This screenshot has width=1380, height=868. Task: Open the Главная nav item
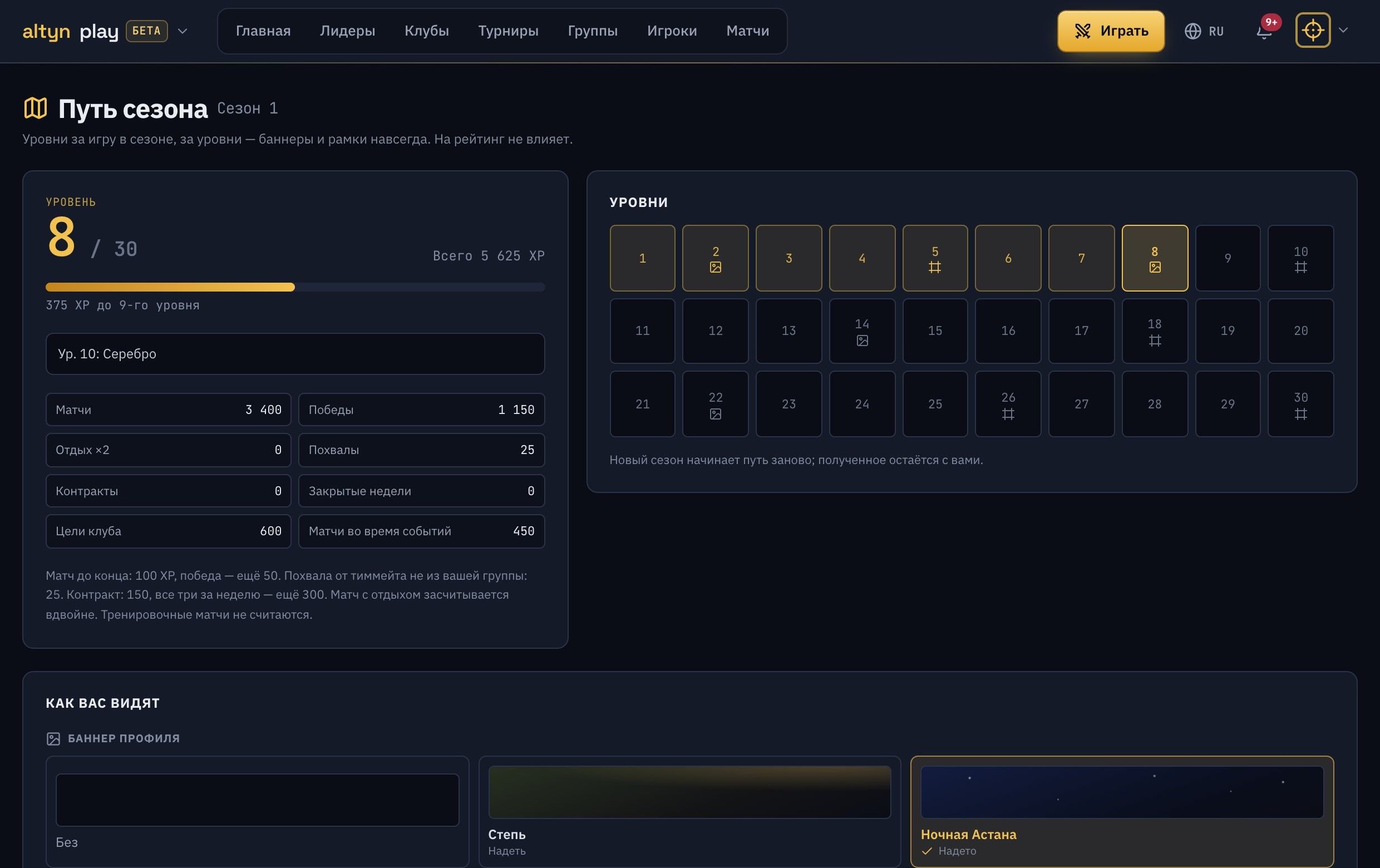pos(263,31)
